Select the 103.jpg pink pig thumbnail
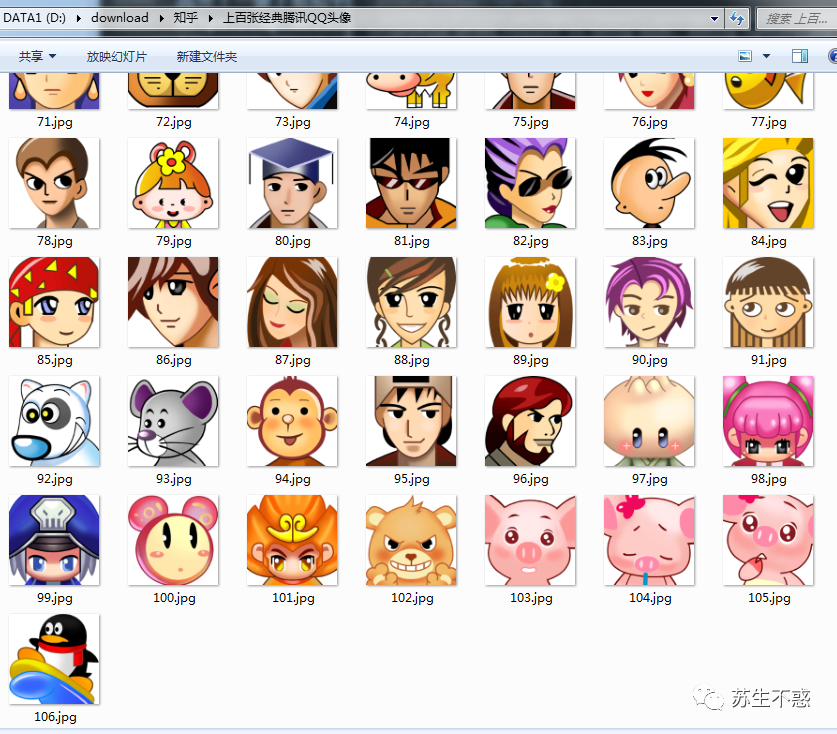Screen dimensions: 837x734 coord(531,540)
